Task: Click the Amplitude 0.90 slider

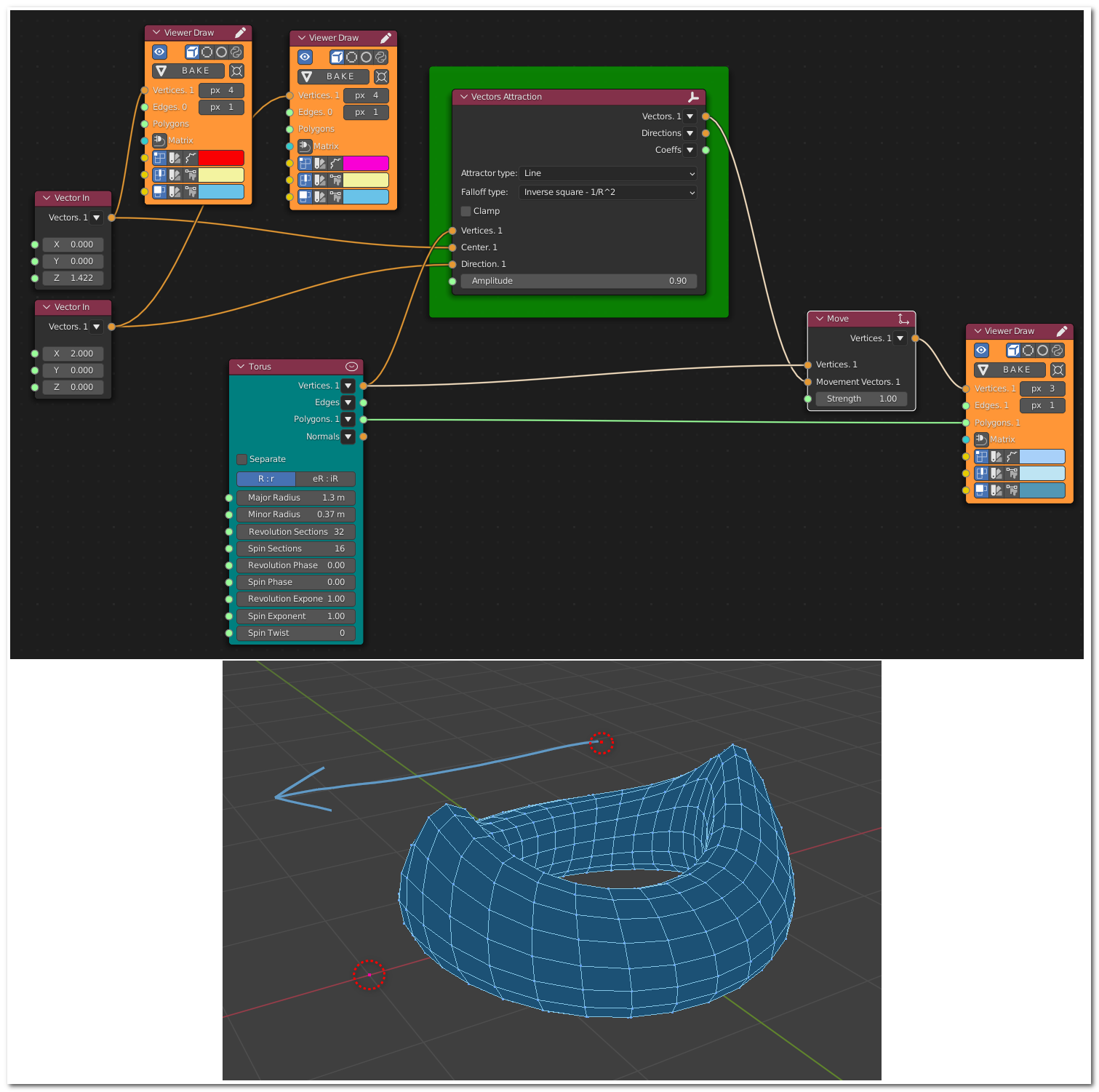Action: (579, 281)
